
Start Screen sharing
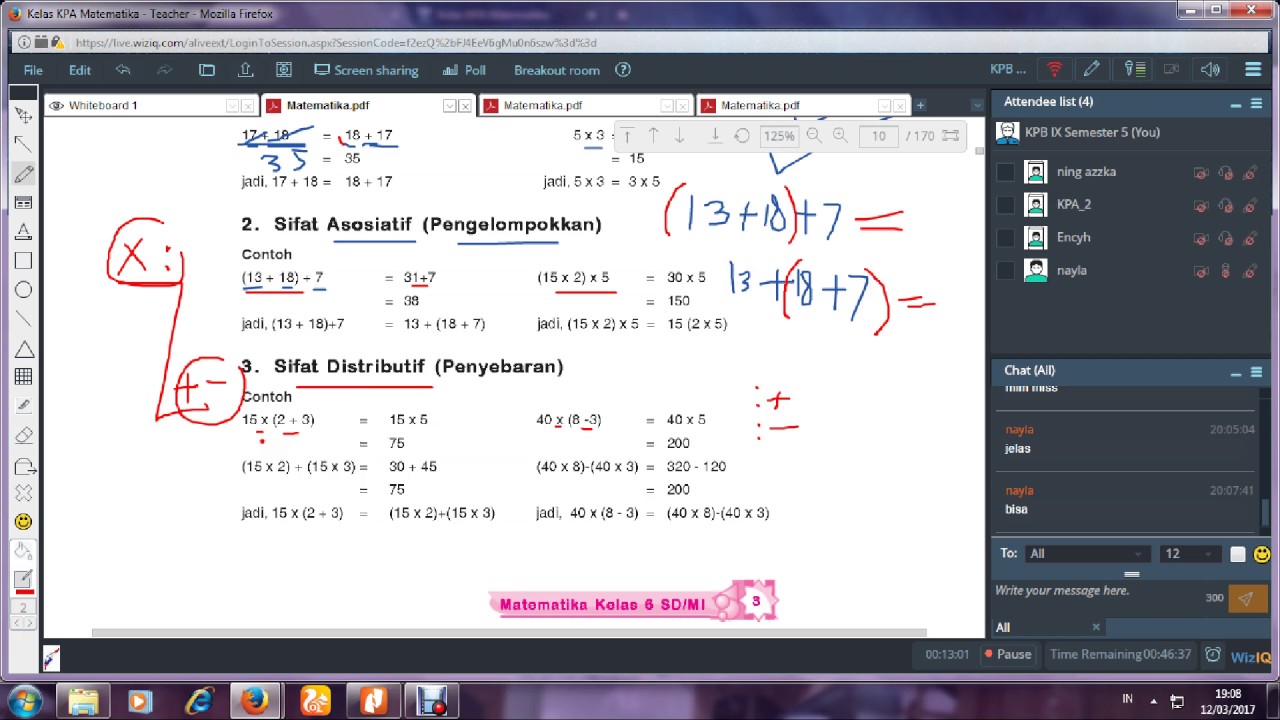coord(366,70)
